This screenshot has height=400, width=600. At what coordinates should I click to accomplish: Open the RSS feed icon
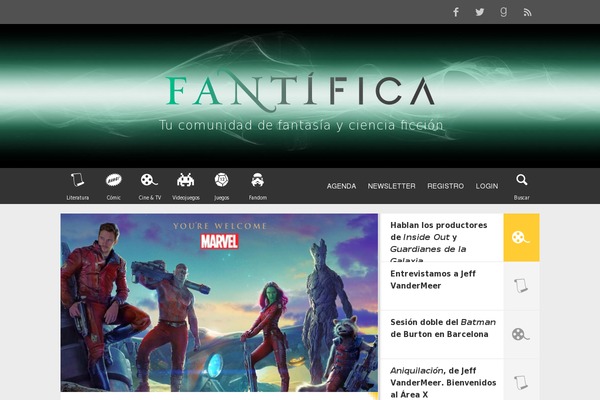coord(527,13)
